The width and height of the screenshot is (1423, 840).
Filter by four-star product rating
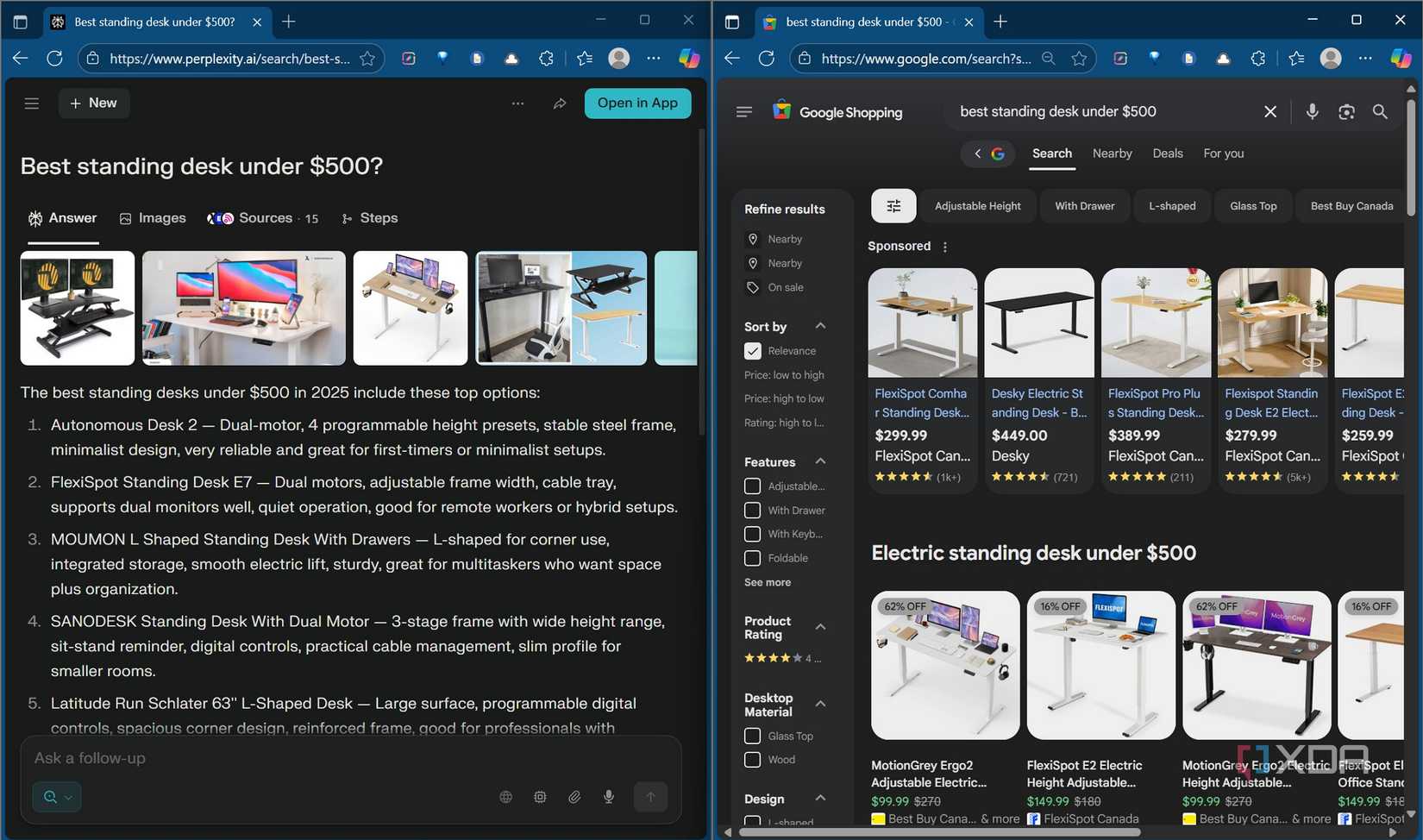click(x=782, y=659)
